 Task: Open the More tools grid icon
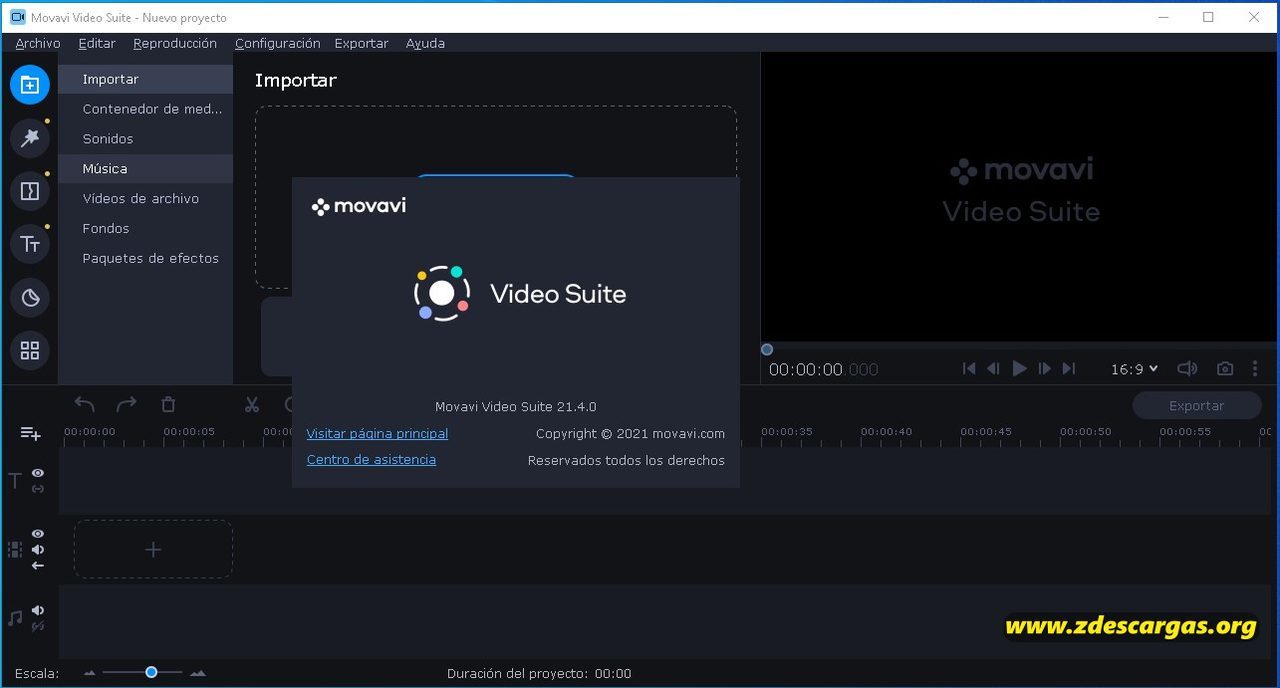coord(30,350)
